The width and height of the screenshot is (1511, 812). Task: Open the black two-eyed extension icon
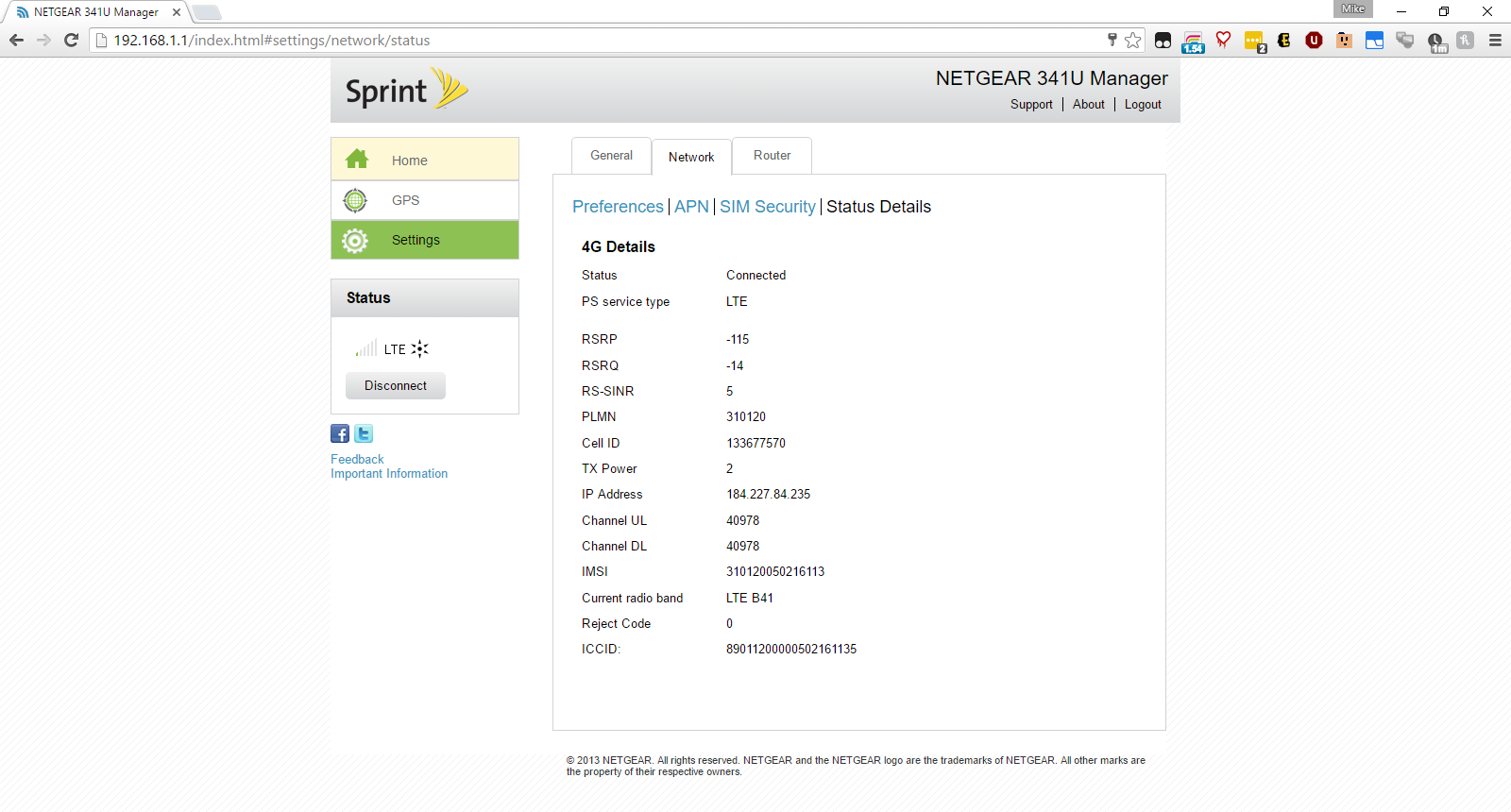[1163, 40]
